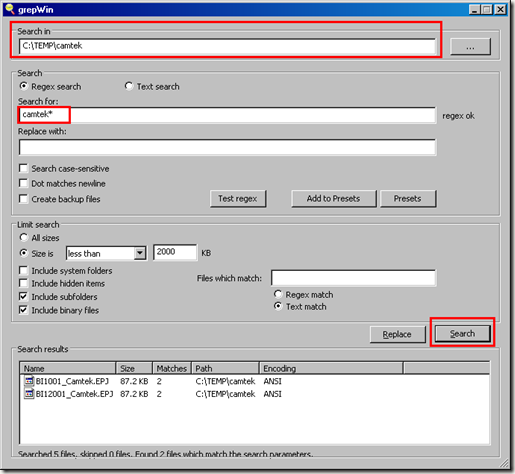515x474 pixels.
Task: Click the BI12001_Camtek.EPJ file icon
Action: [x=29, y=394]
